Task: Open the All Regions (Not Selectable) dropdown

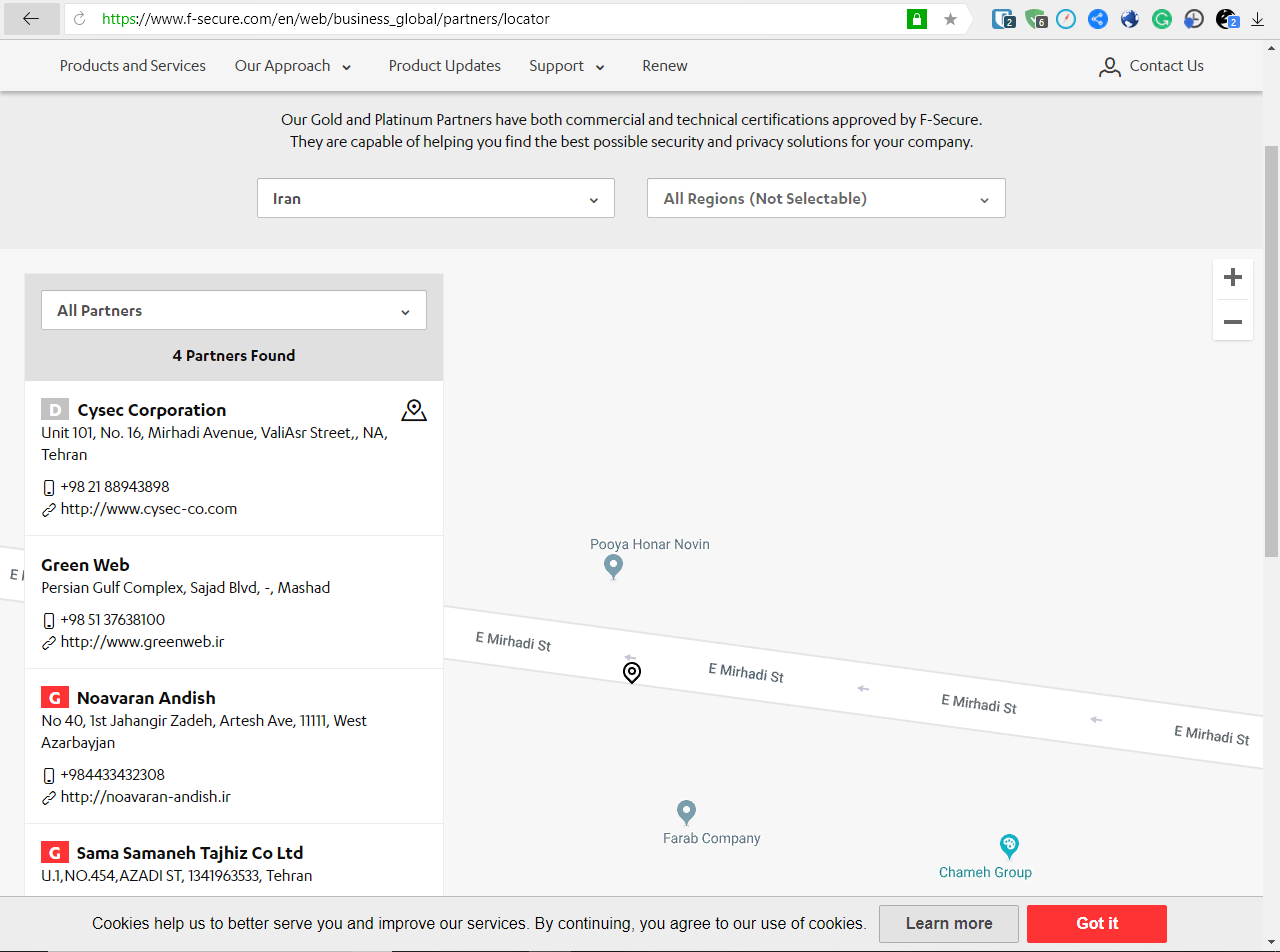Action: click(826, 198)
